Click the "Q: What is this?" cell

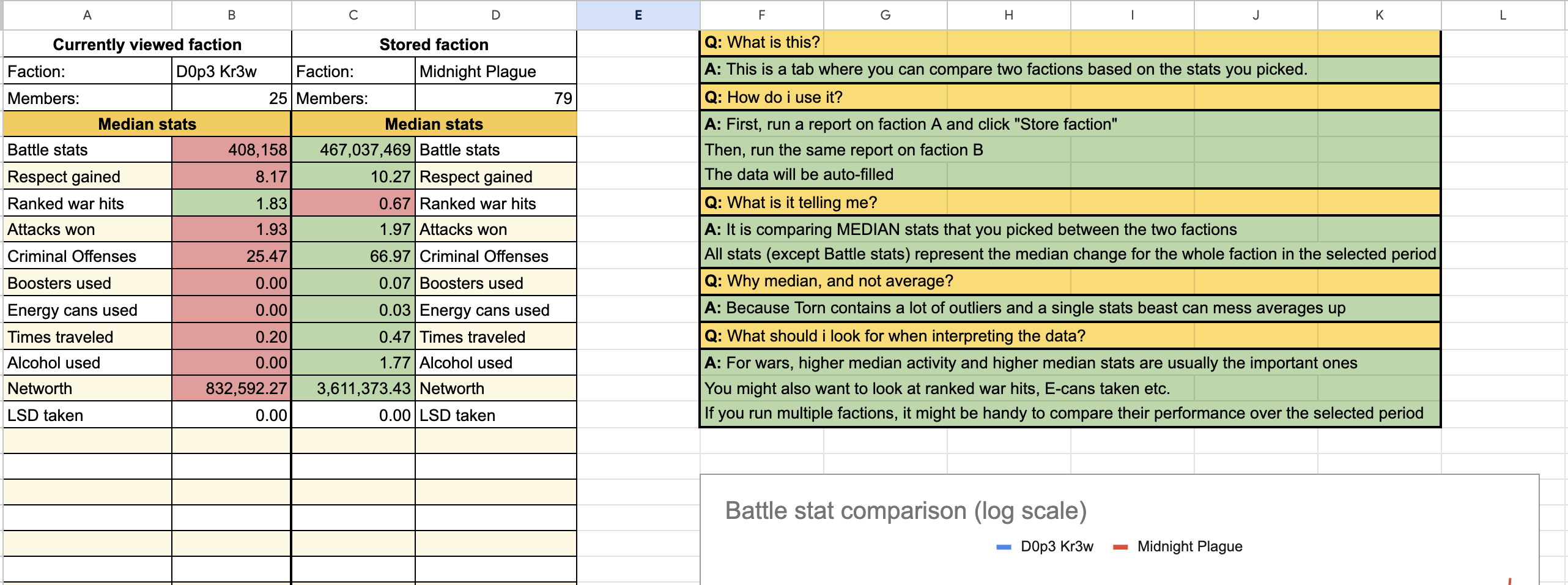(x=762, y=42)
